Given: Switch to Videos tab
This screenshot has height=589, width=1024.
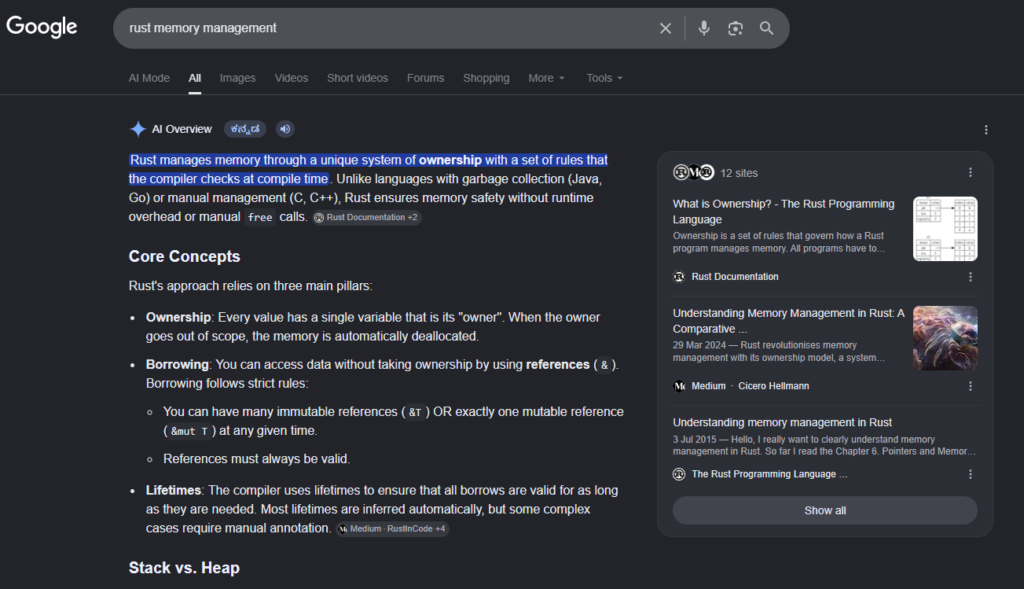Looking at the screenshot, I should click(291, 78).
